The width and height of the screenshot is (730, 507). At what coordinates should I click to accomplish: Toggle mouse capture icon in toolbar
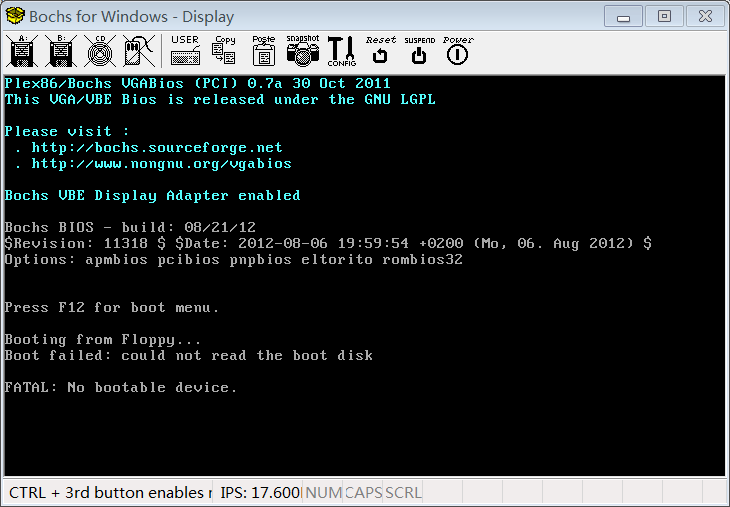[137, 51]
